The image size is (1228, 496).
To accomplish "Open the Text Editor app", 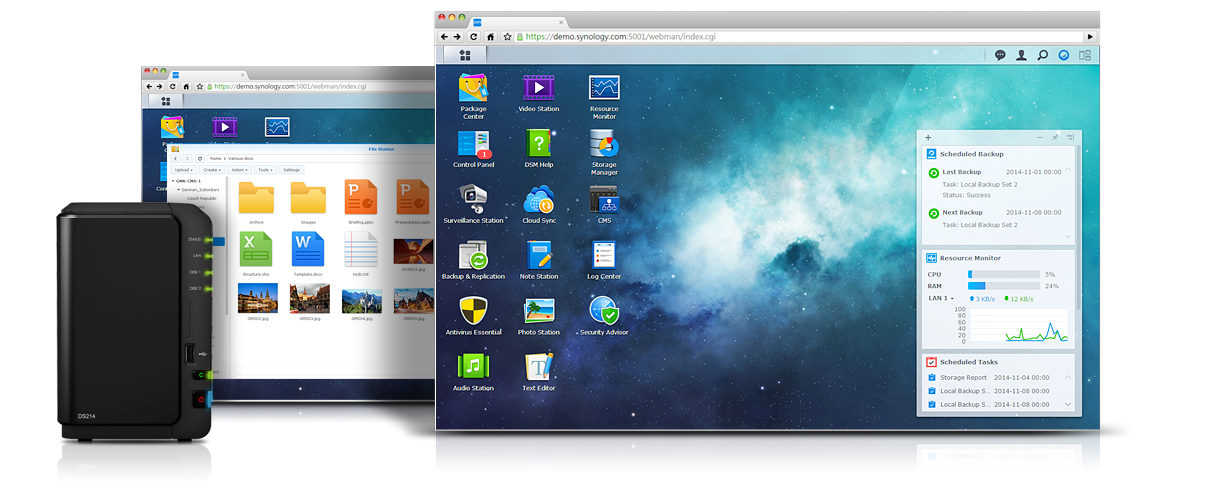I will (539, 368).
